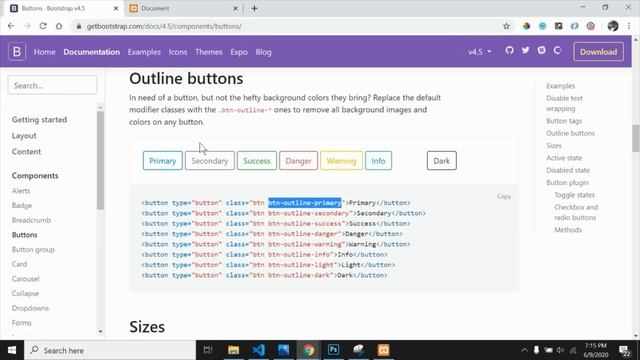Screen dimensions: 640x360
Task: Open Icons in the navbar
Action: (178, 52)
